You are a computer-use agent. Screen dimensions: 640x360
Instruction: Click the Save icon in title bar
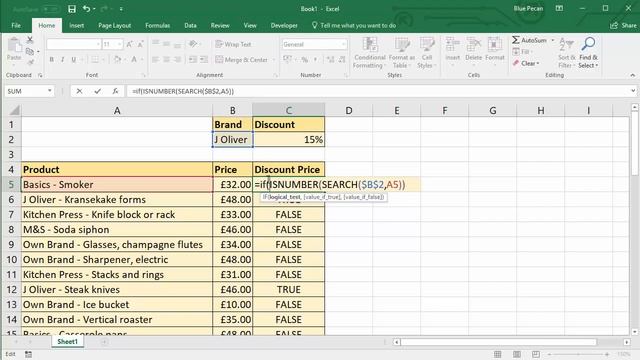[72, 9]
